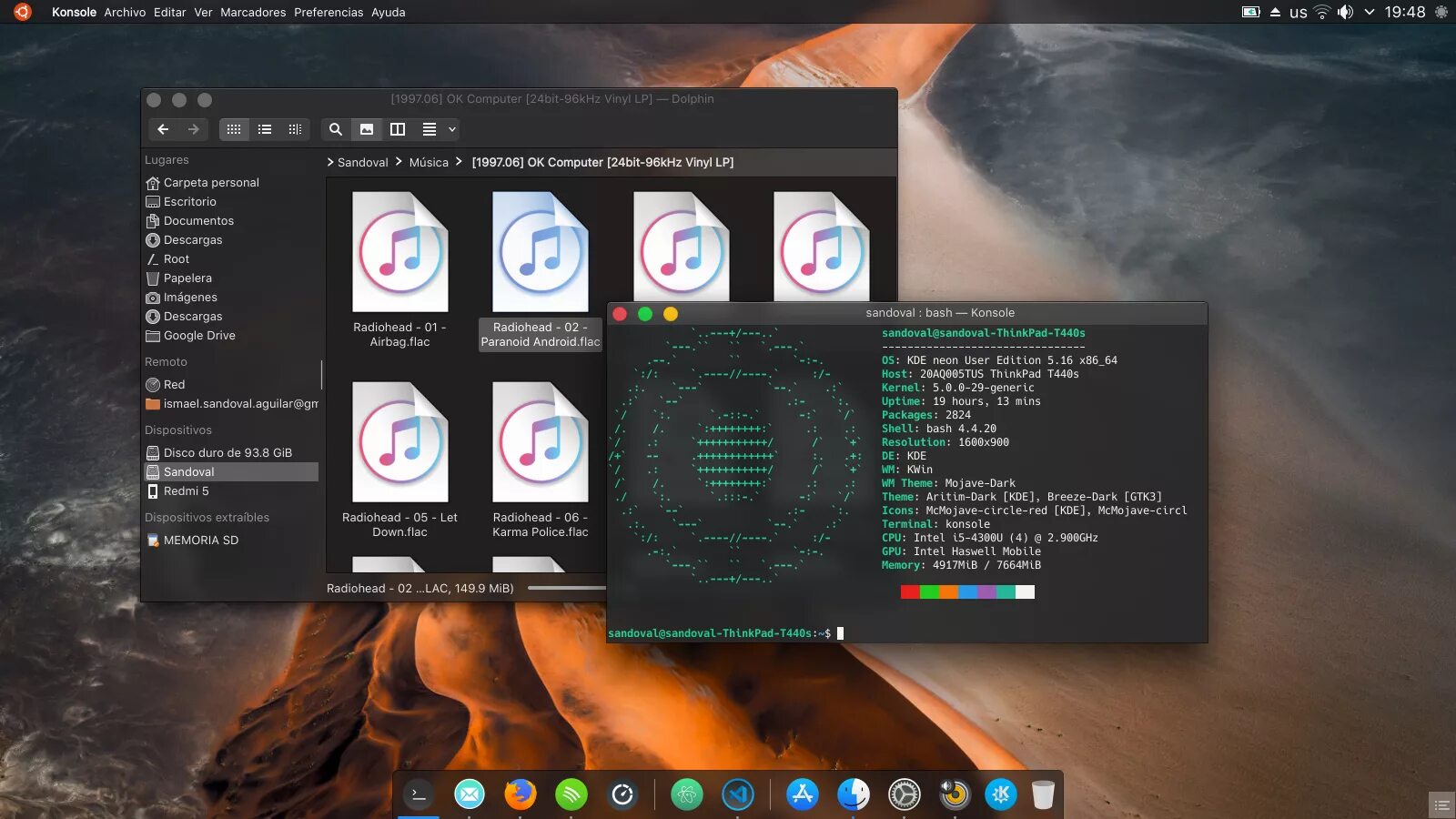Open the Preferencias menu
Viewport: 1456px width, 819px height.
[x=329, y=12]
